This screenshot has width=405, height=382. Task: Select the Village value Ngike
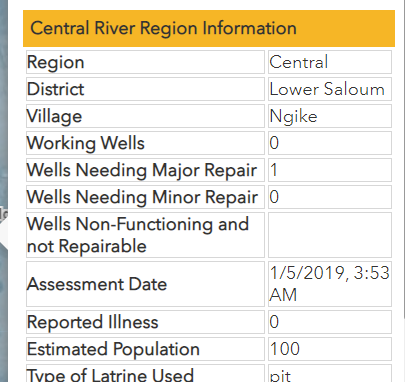(x=293, y=116)
